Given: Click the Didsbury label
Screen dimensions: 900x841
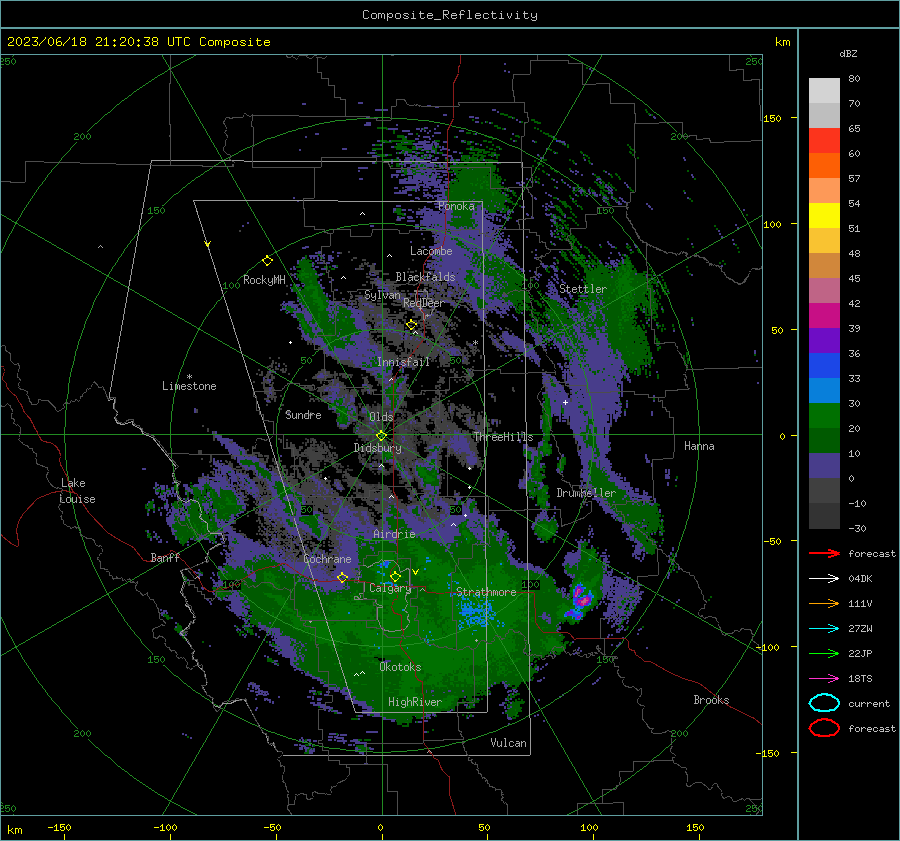Looking at the screenshot, I should 378,448.
